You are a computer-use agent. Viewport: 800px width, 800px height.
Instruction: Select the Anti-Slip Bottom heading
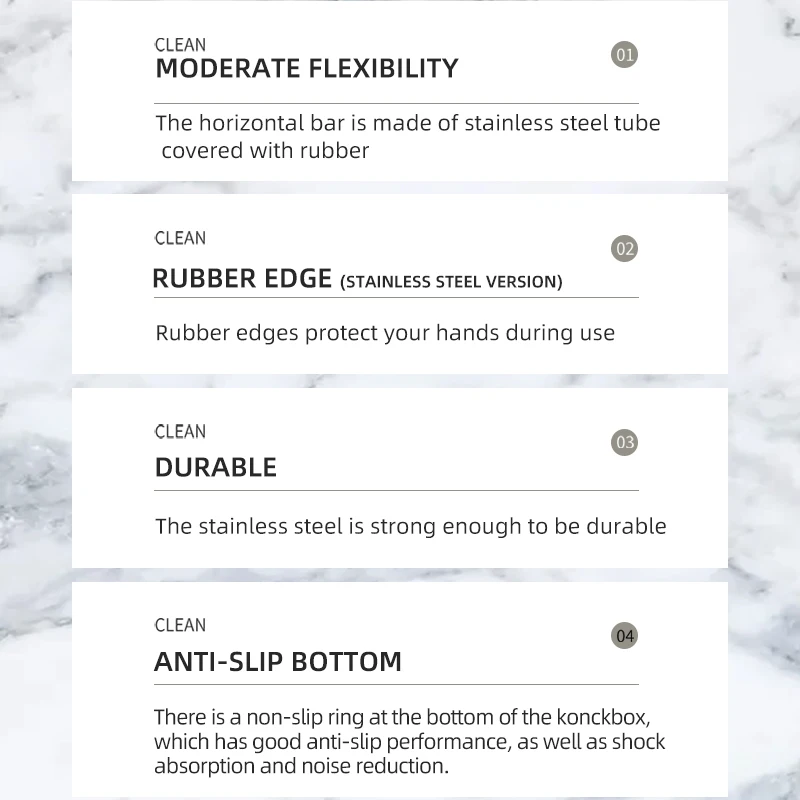[x=278, y=662]
